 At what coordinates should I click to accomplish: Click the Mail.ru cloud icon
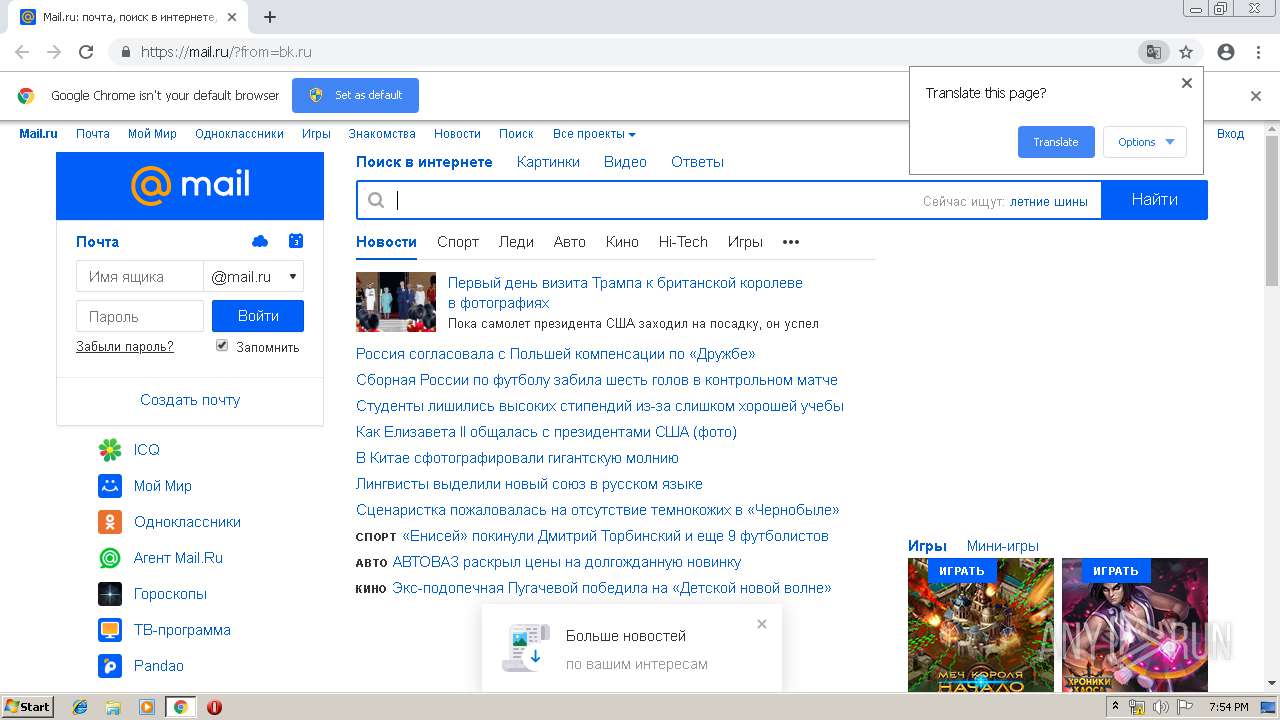(260, 241)
